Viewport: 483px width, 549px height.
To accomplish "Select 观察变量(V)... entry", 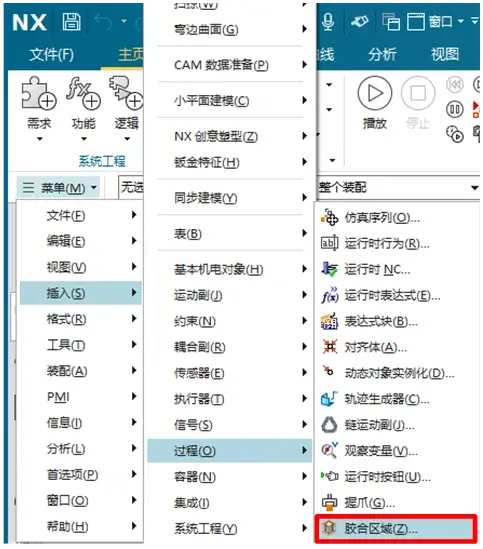I will pyautogui.click(x=396, y=451).
